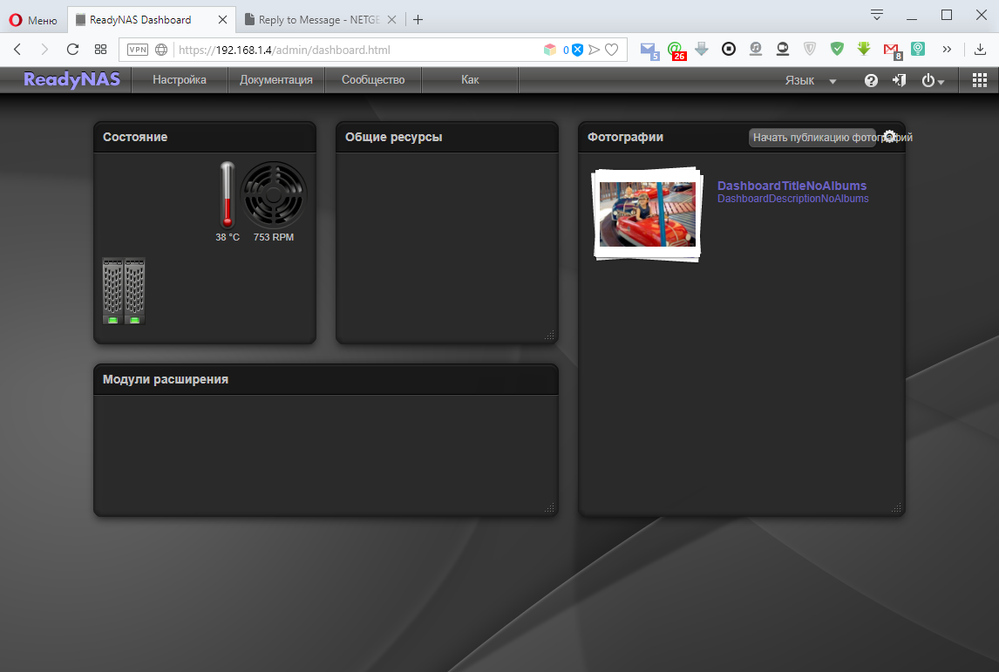Viewport: 999px width, 672px height.
Task: Click the music note extension icon
Action: (756, 49)
